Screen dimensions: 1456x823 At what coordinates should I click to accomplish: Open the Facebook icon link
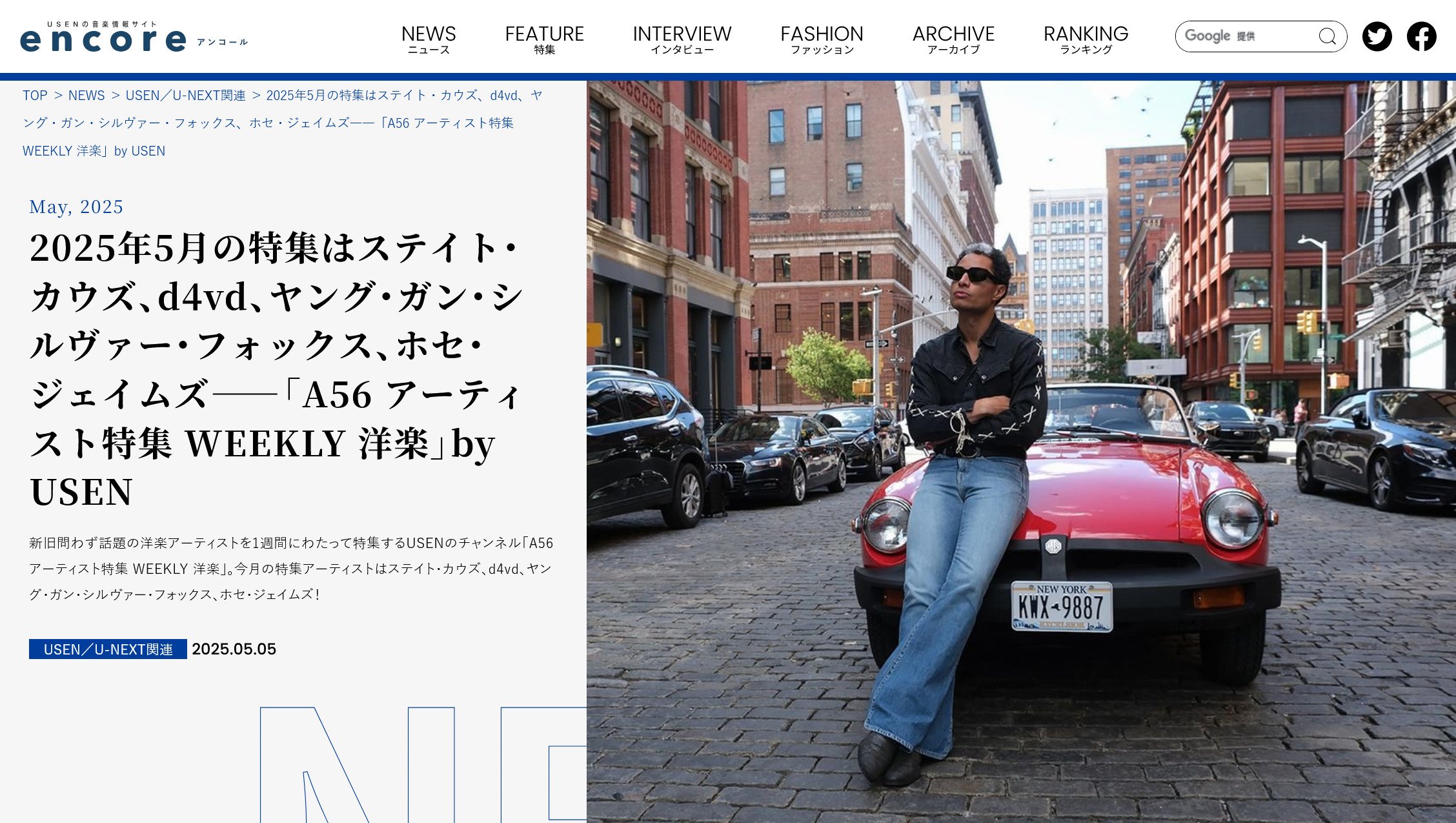(x=1421, y=36)
